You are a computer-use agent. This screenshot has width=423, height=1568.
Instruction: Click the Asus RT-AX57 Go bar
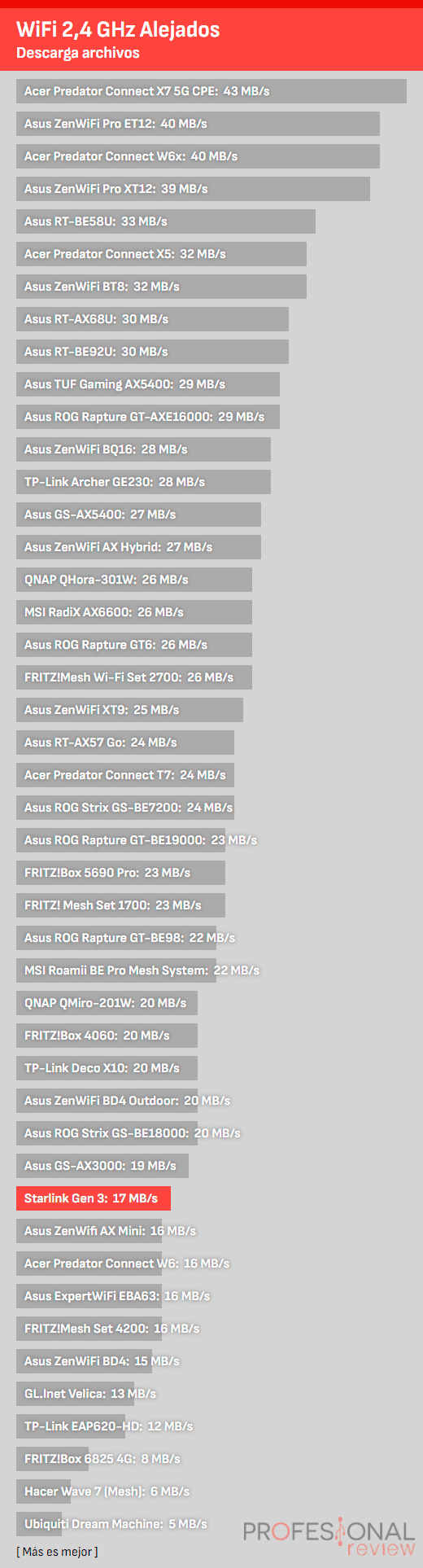(x=125, y=742)
